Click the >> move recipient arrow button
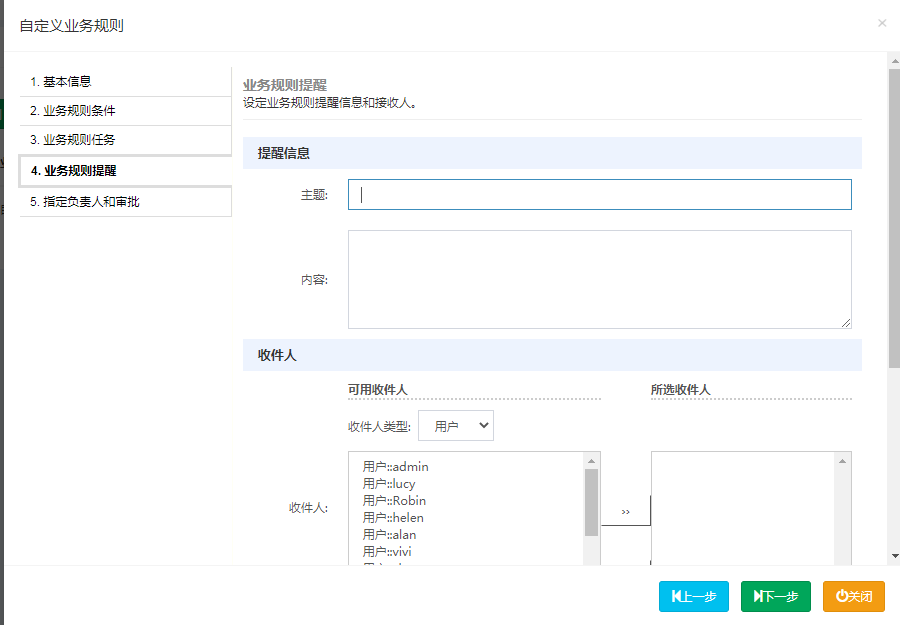 click(626, 511)
